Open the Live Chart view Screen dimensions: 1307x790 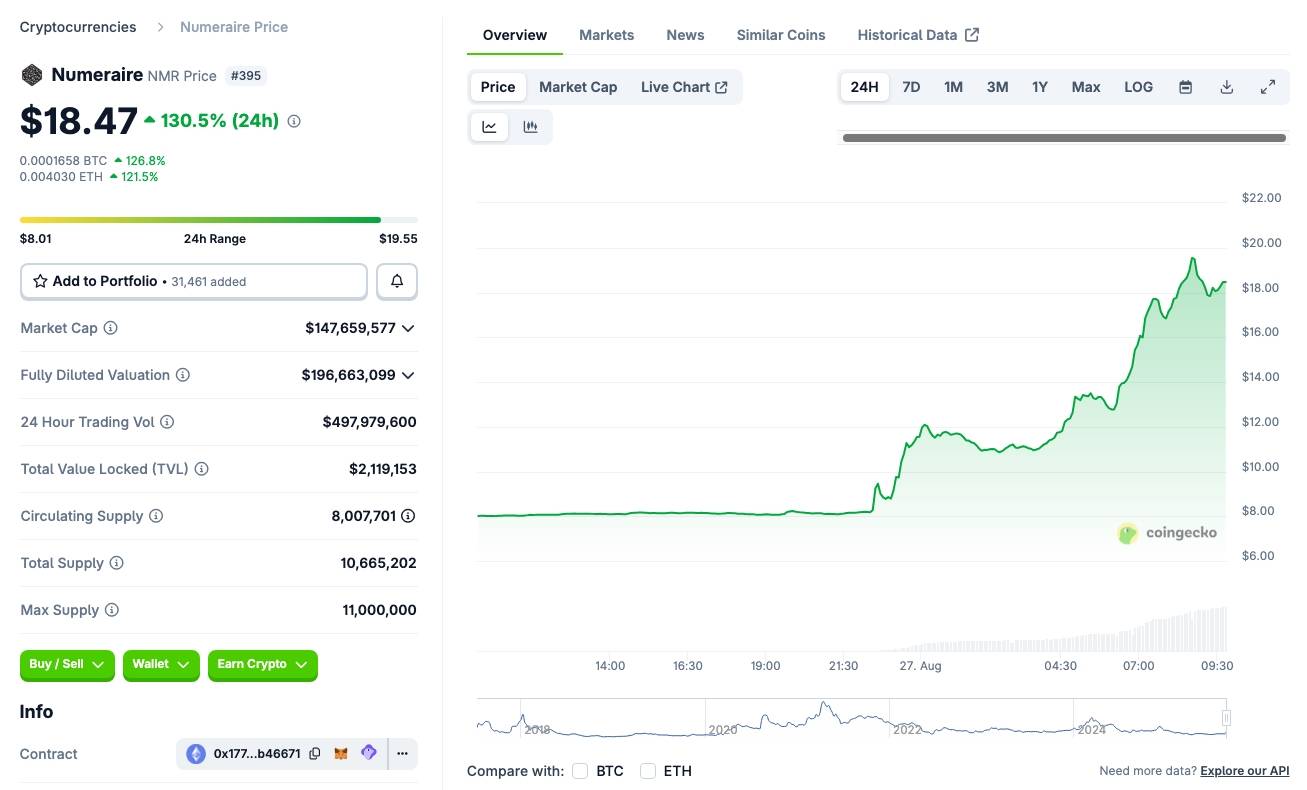(x=685, y=87)
